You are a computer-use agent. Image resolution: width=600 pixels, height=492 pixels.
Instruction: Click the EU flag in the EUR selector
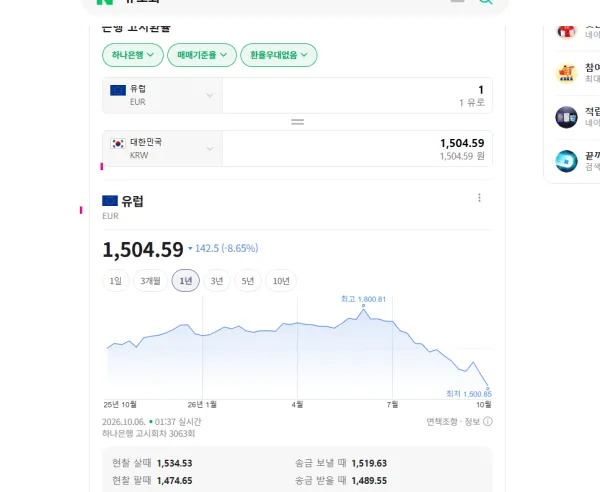(x=118, y=90)
